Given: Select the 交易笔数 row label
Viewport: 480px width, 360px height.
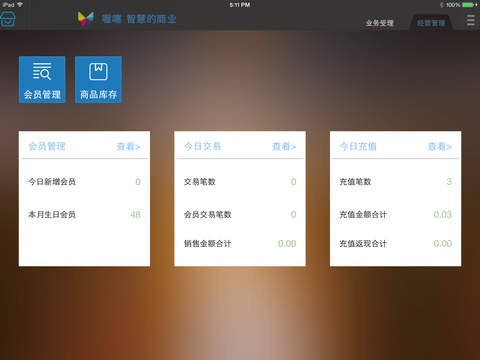Looking at the screenshot, I should tap(200, 182).
